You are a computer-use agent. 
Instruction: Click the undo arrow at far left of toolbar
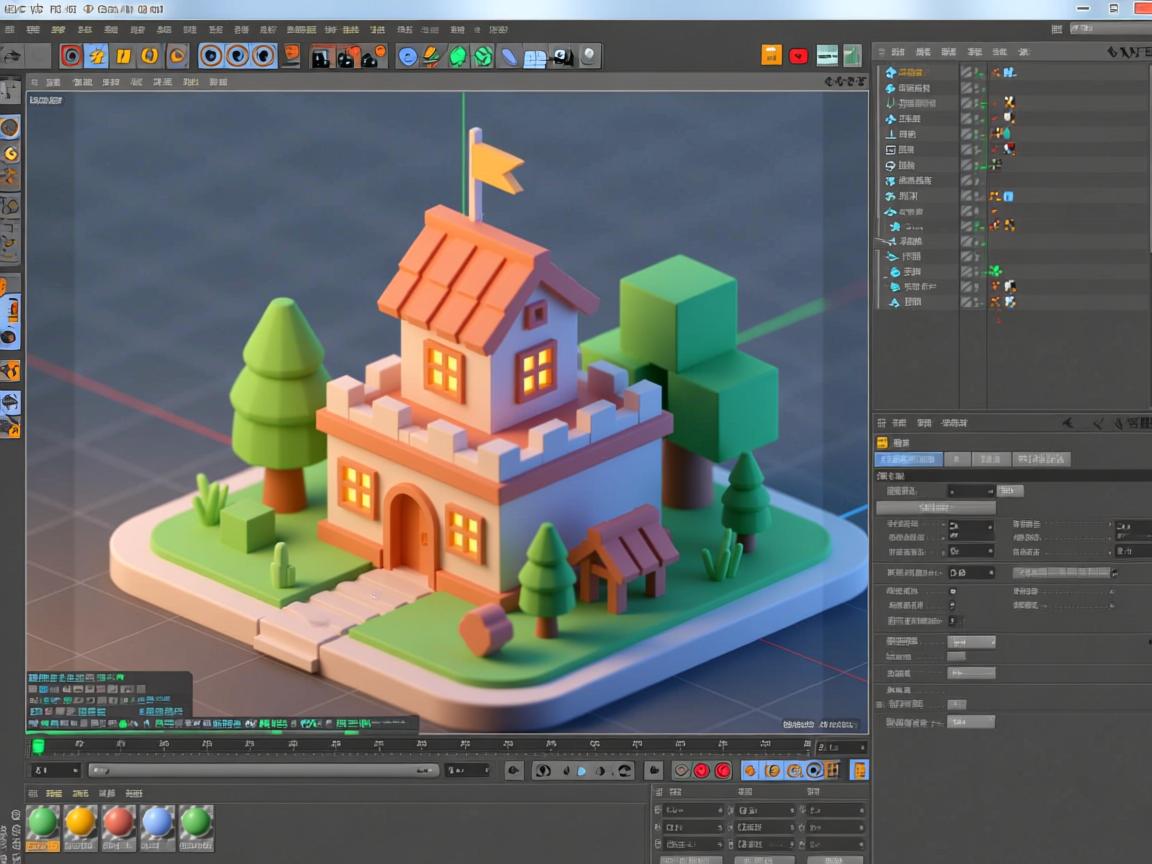click(12, 56)
